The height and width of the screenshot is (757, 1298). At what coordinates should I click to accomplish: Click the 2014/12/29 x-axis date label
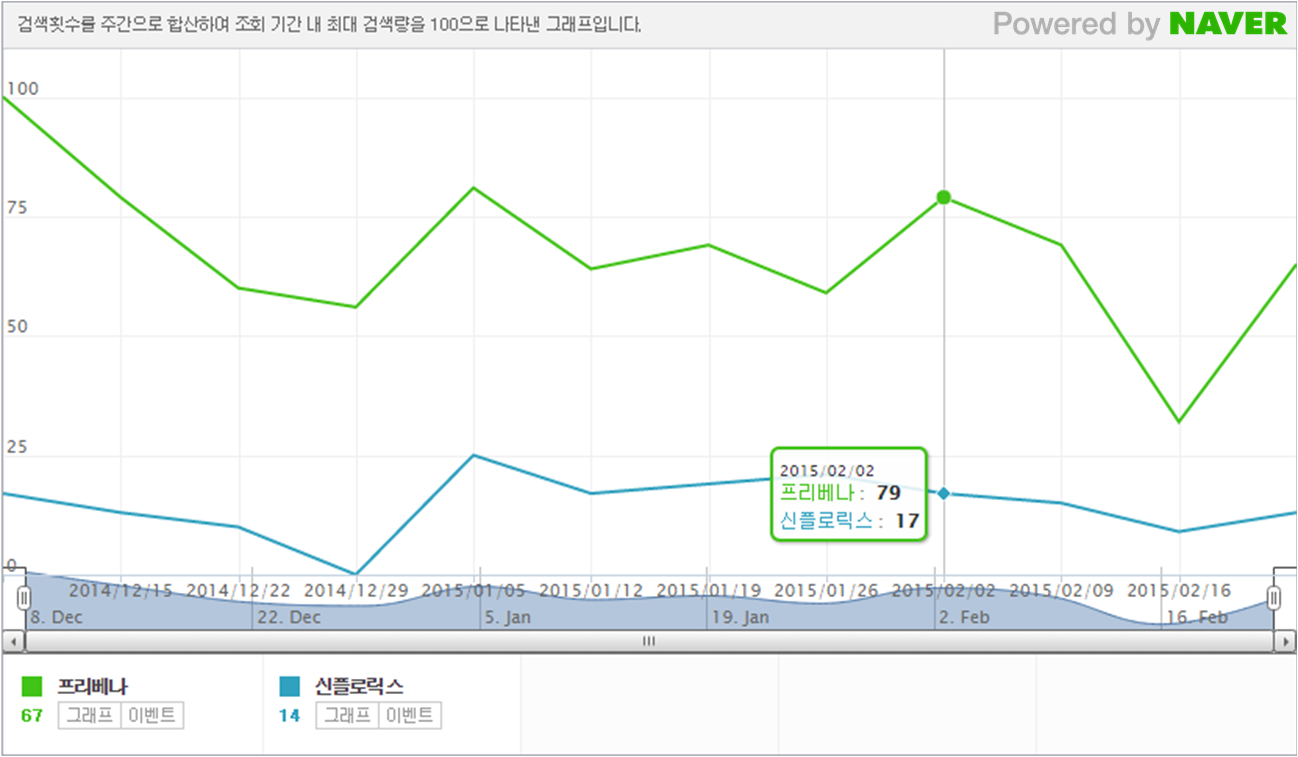pyautogui.click(x=356, y=590)
